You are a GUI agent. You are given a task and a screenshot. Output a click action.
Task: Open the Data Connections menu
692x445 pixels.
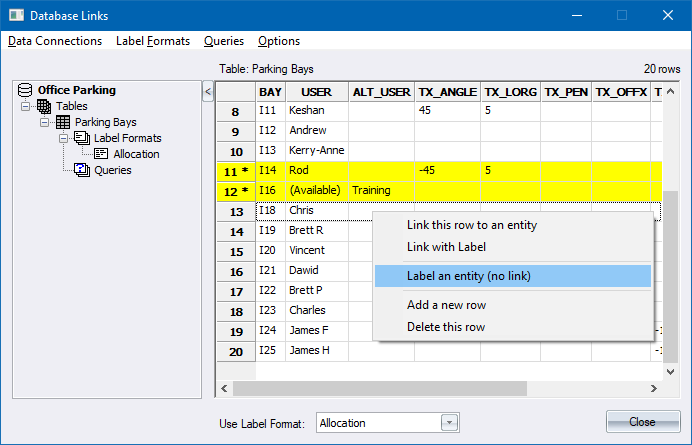click(x=55, y=41)
